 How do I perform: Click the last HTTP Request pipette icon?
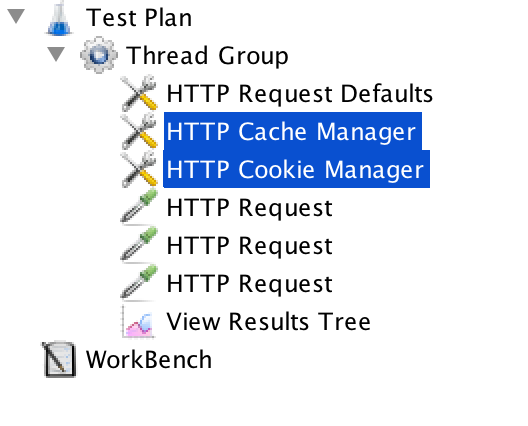(x=139, y=283)
